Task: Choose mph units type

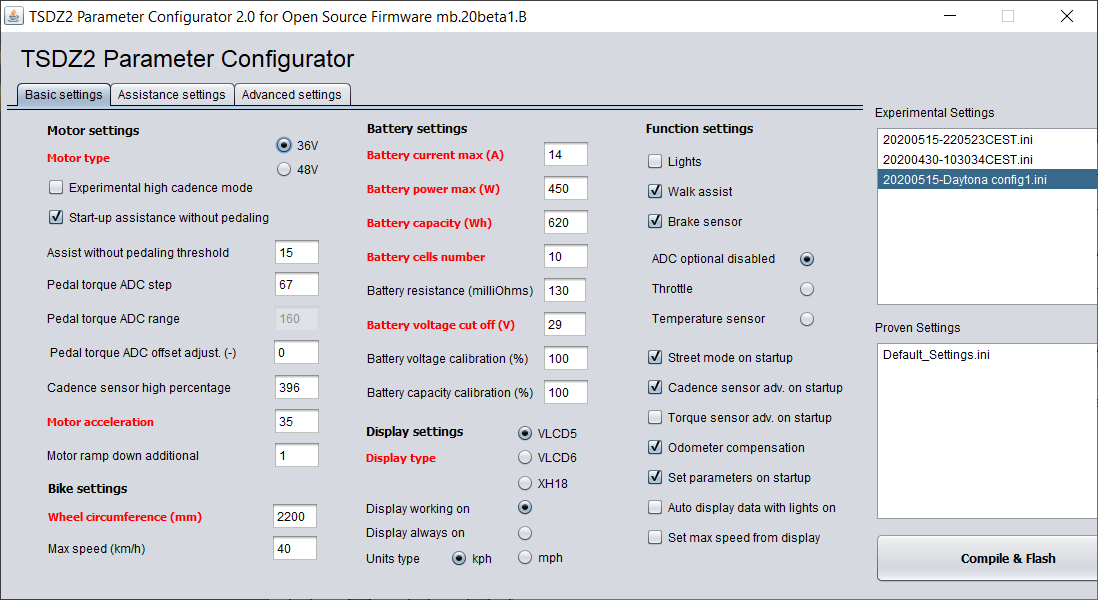Action: [524, 557]
